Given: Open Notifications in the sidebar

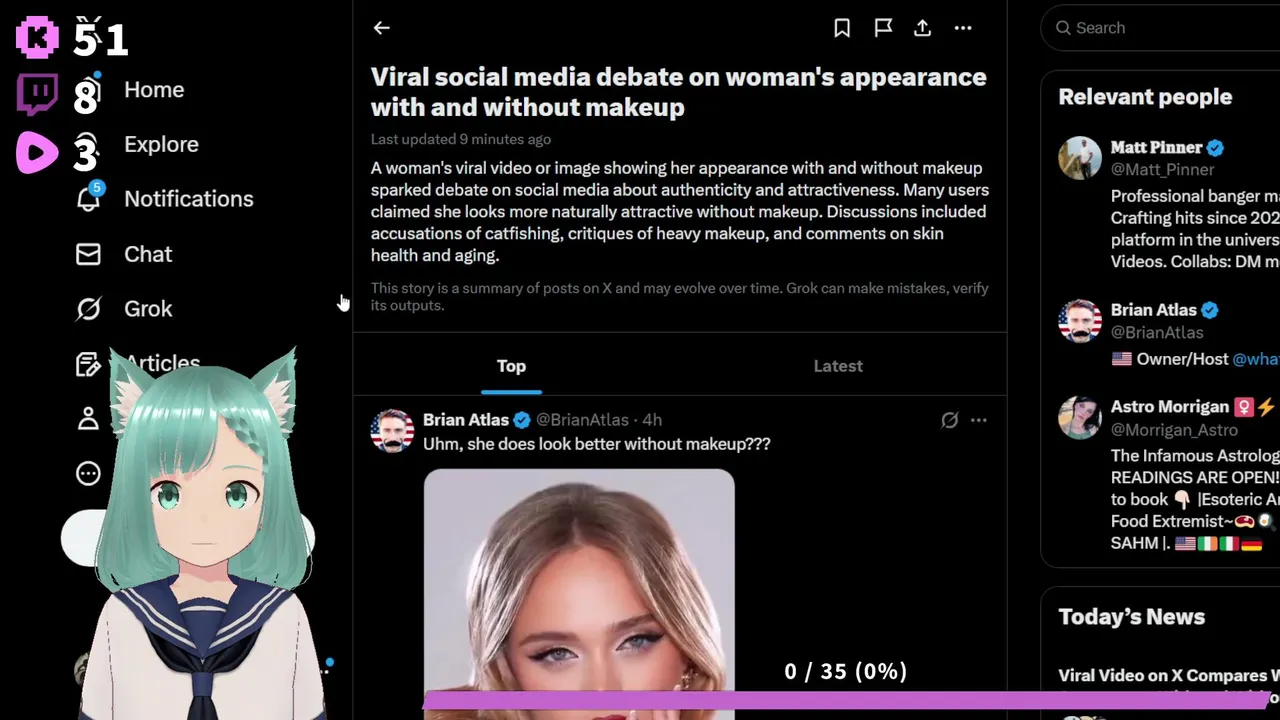Looking at the screenshot, I should tap(189, 199).
